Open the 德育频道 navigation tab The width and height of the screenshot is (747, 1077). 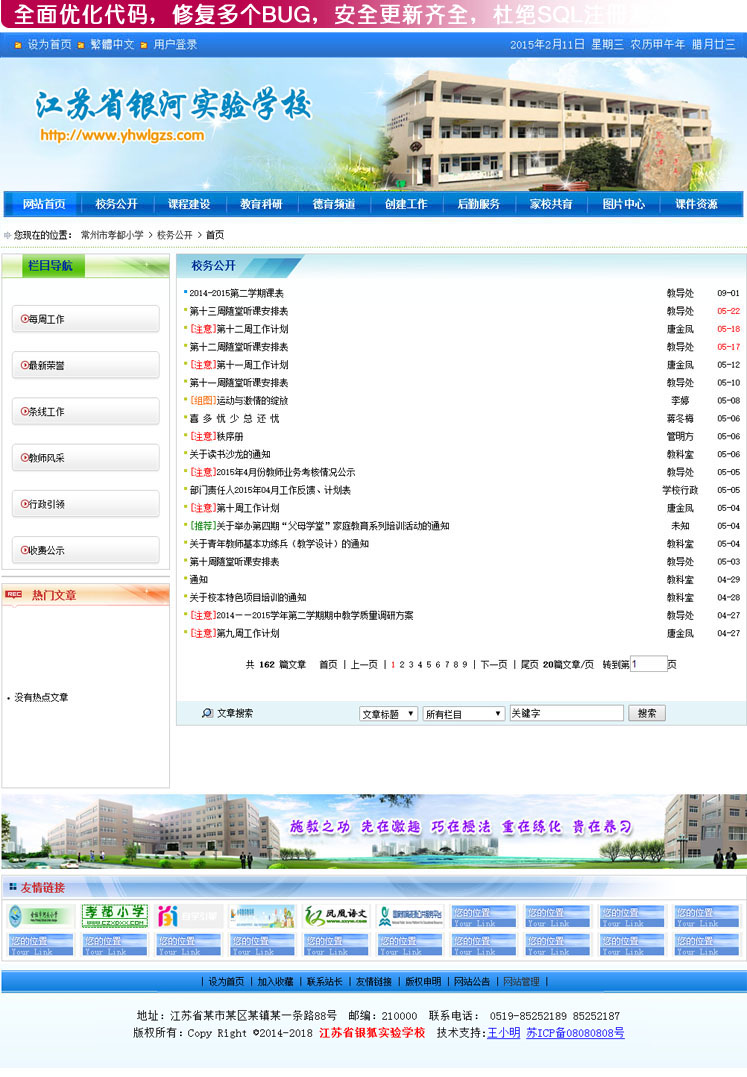[334, 204]
